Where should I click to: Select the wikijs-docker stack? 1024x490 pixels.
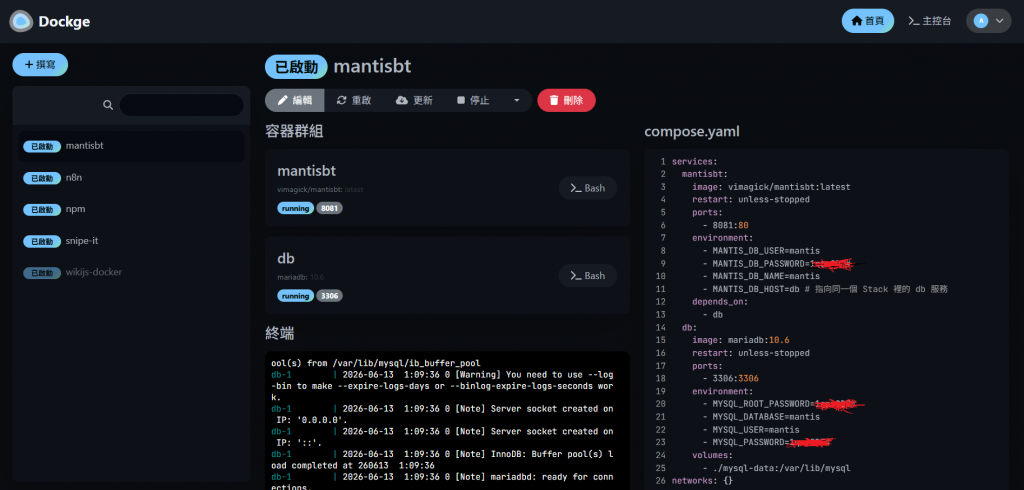pos(131,272)
